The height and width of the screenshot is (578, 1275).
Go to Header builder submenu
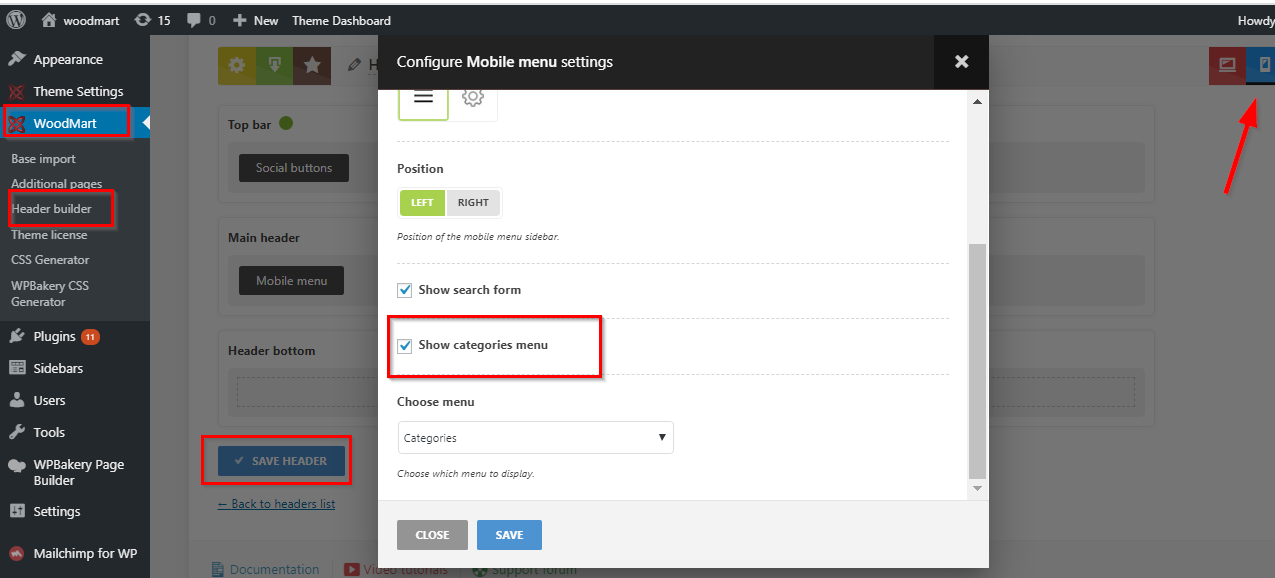[52, 209]
